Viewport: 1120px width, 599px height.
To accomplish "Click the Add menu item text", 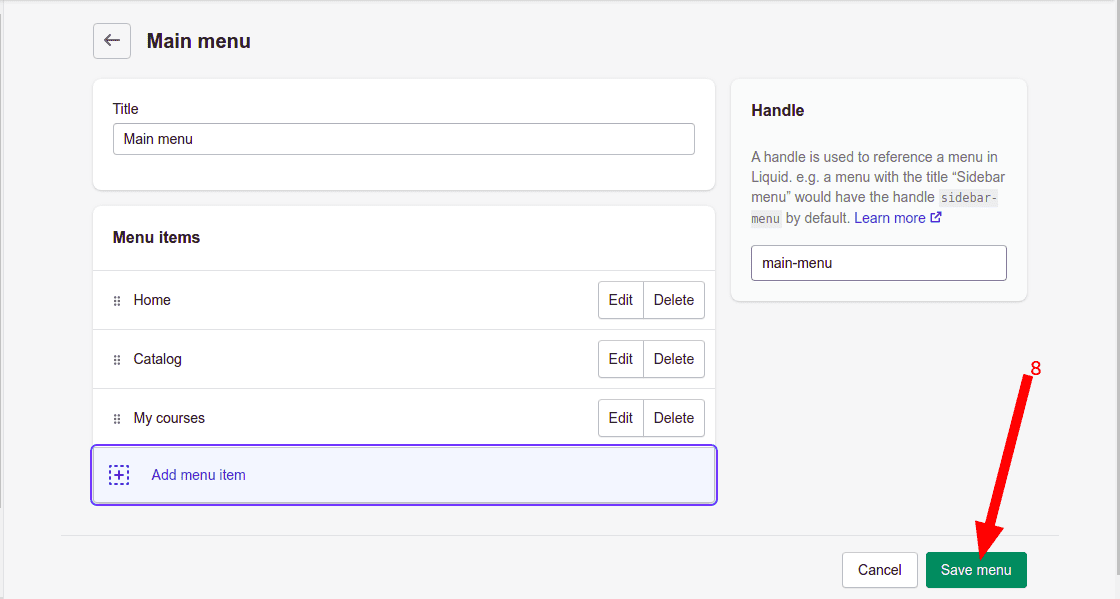I will (198, 475).
